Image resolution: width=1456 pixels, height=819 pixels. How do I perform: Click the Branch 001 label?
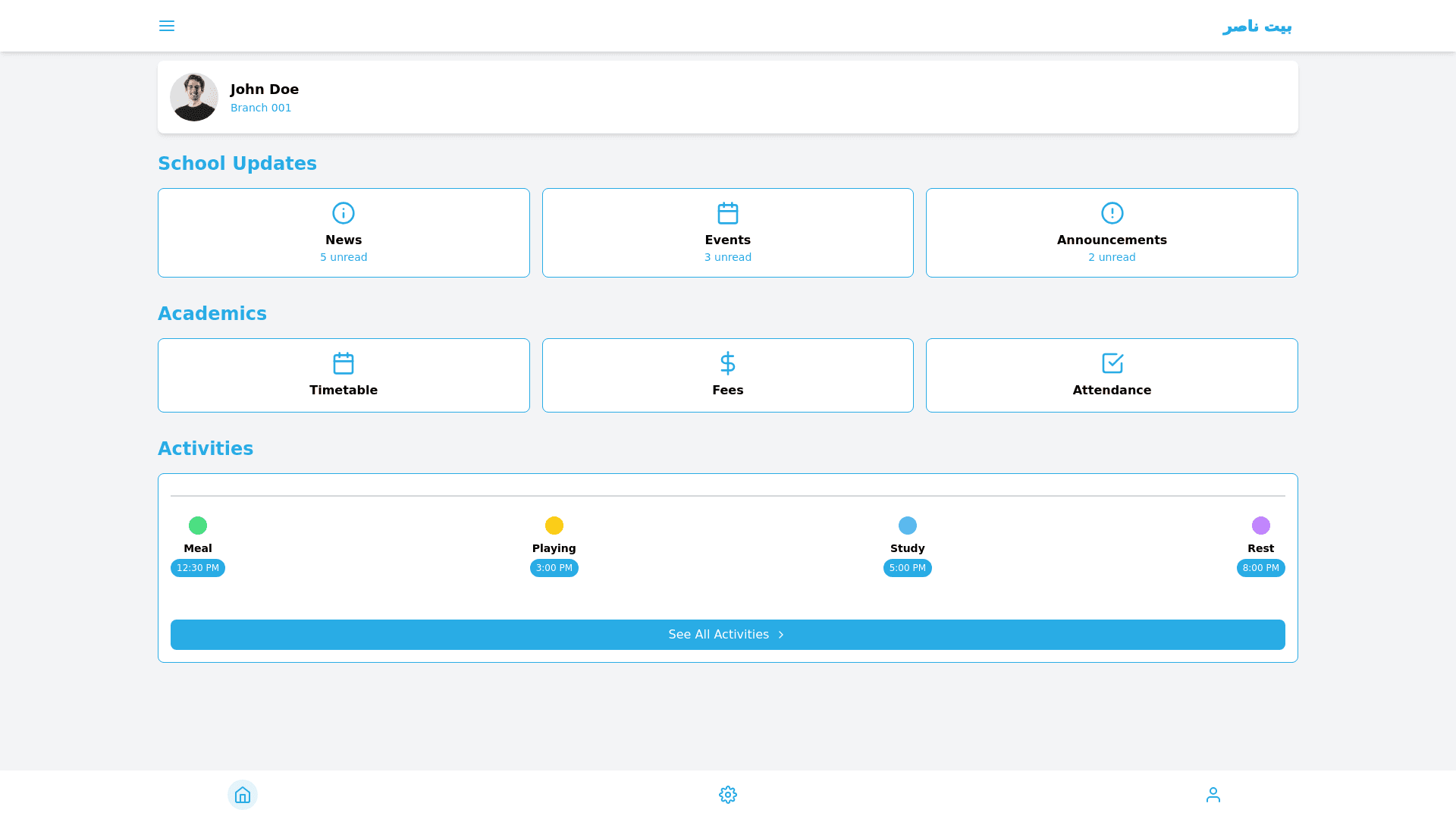pos(261,108)
